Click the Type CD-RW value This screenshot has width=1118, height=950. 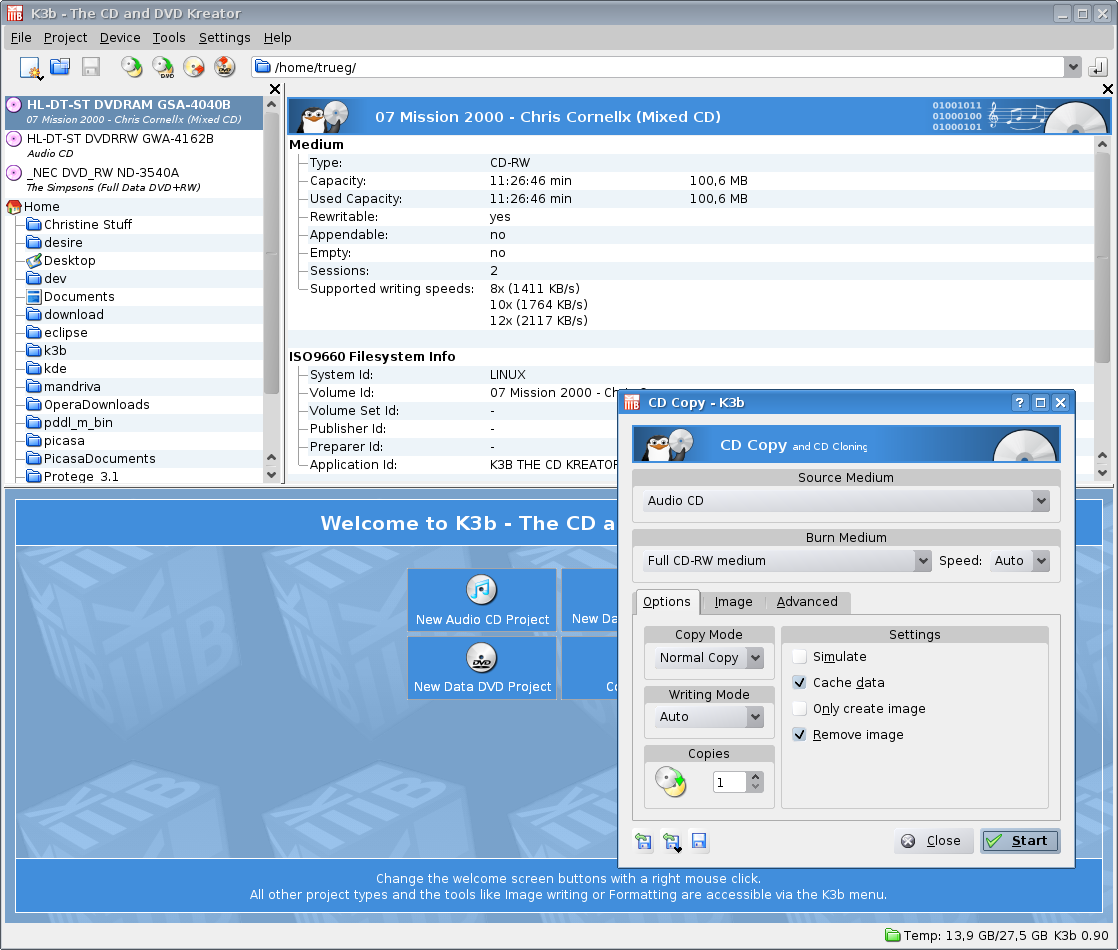click(510, 163)
